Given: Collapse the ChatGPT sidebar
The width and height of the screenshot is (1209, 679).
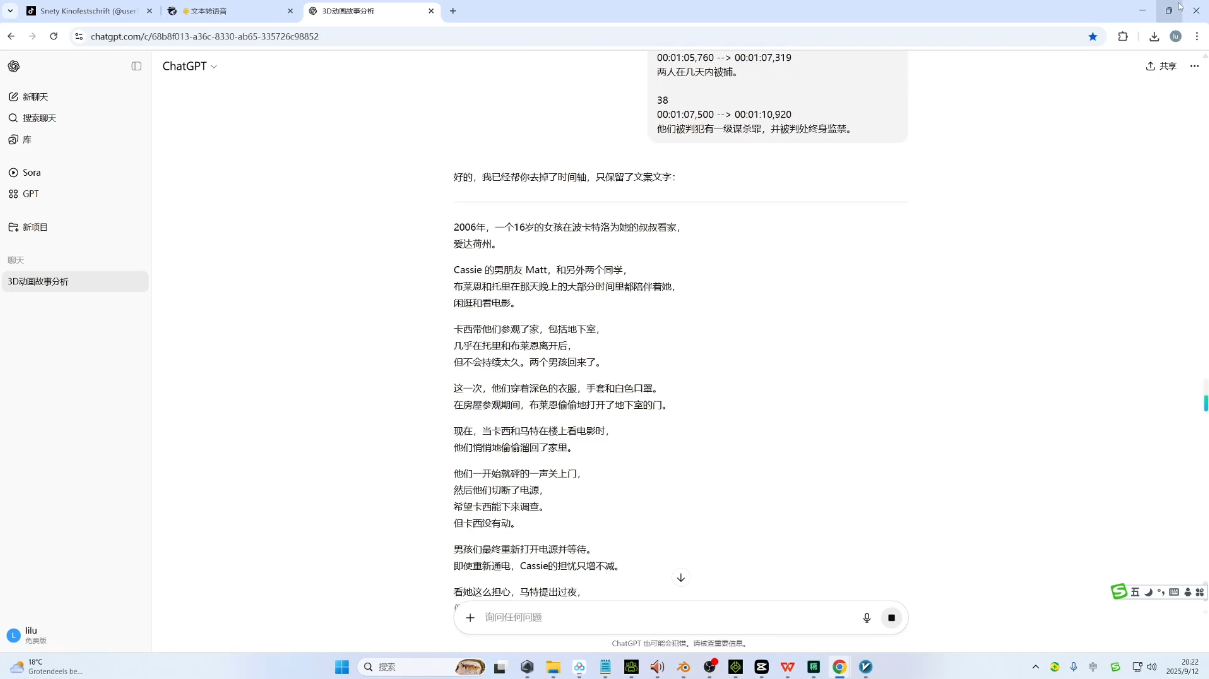Looking at the screenshot, I should pyautogui.click(x=136, y=66).
